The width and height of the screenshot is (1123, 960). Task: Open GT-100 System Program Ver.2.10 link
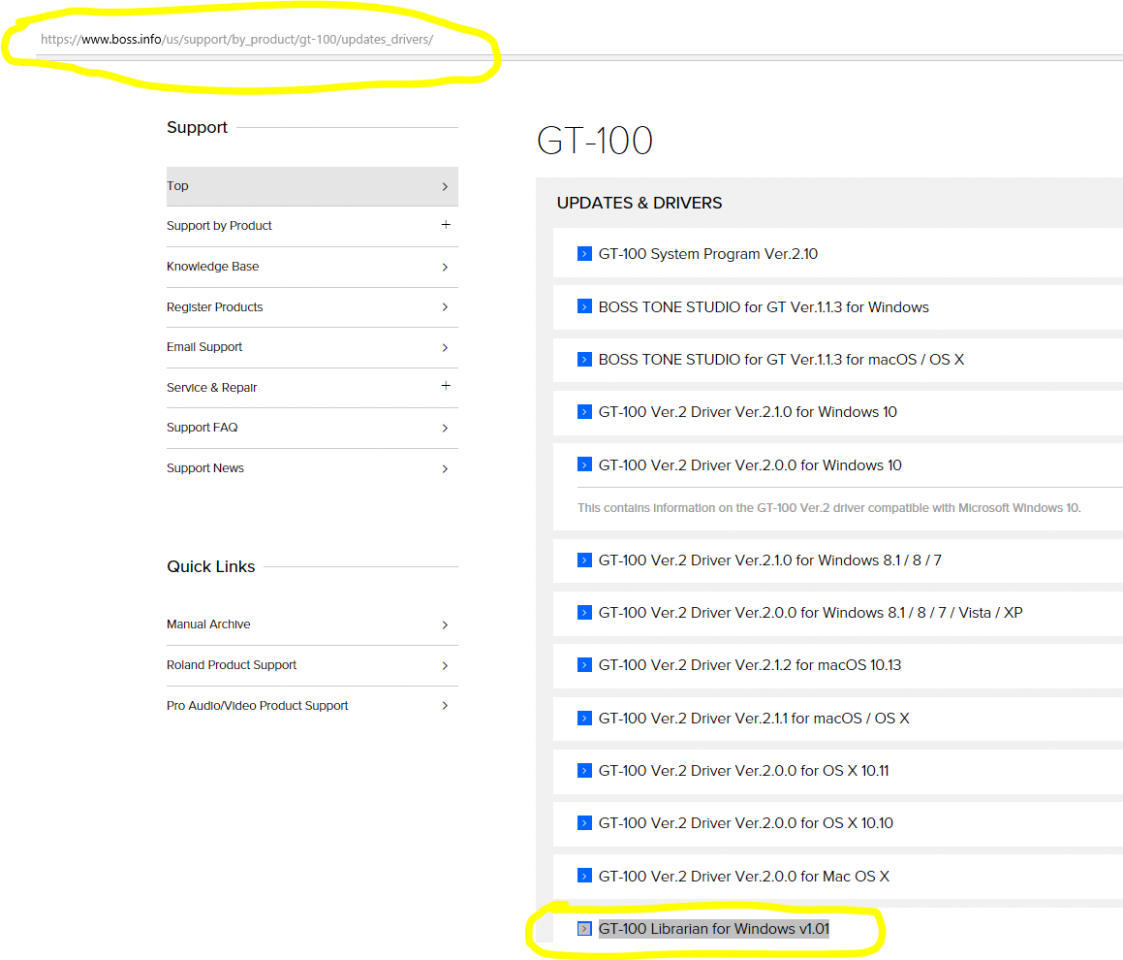[708, 254]
